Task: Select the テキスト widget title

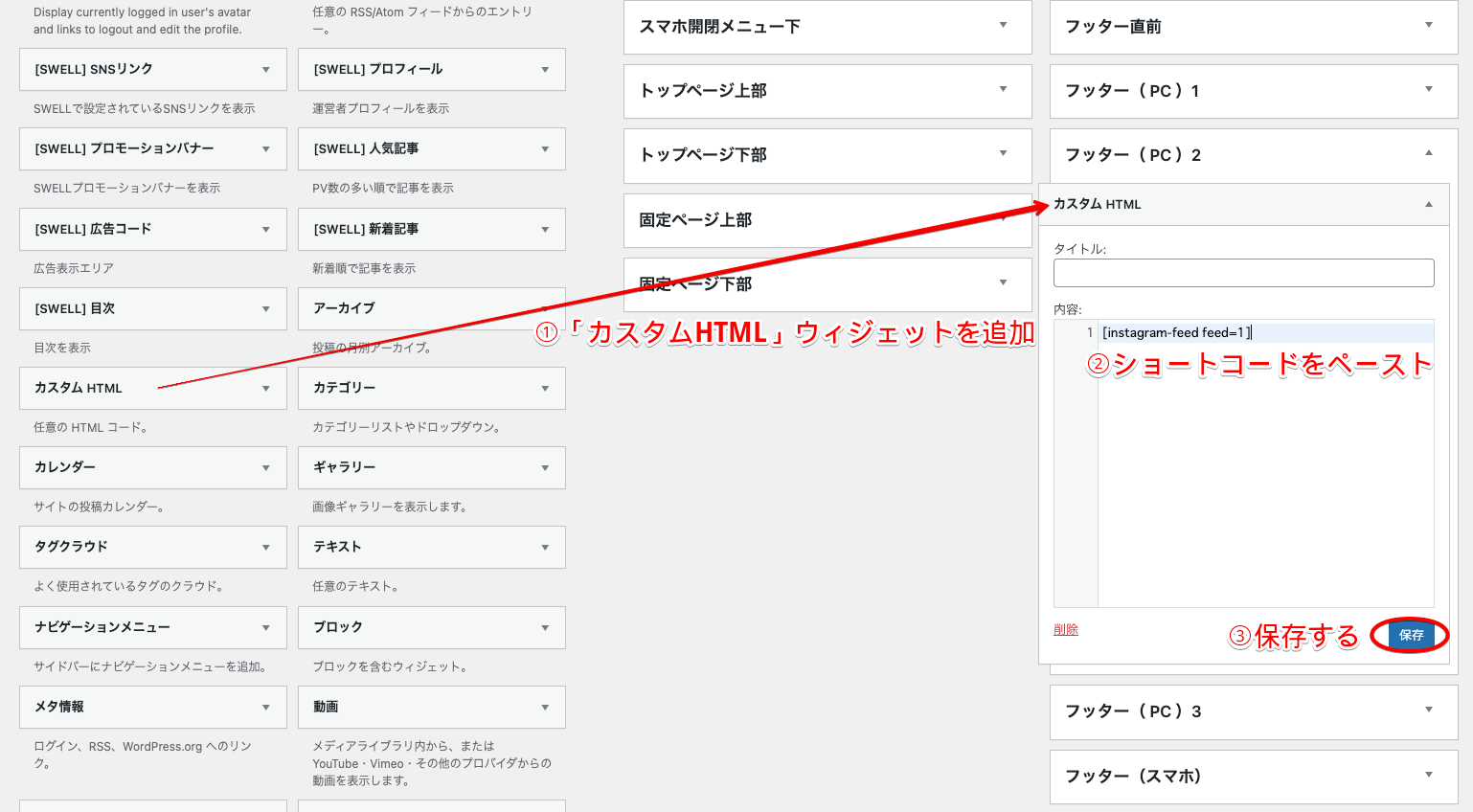Action: click(x=337, y=546)
